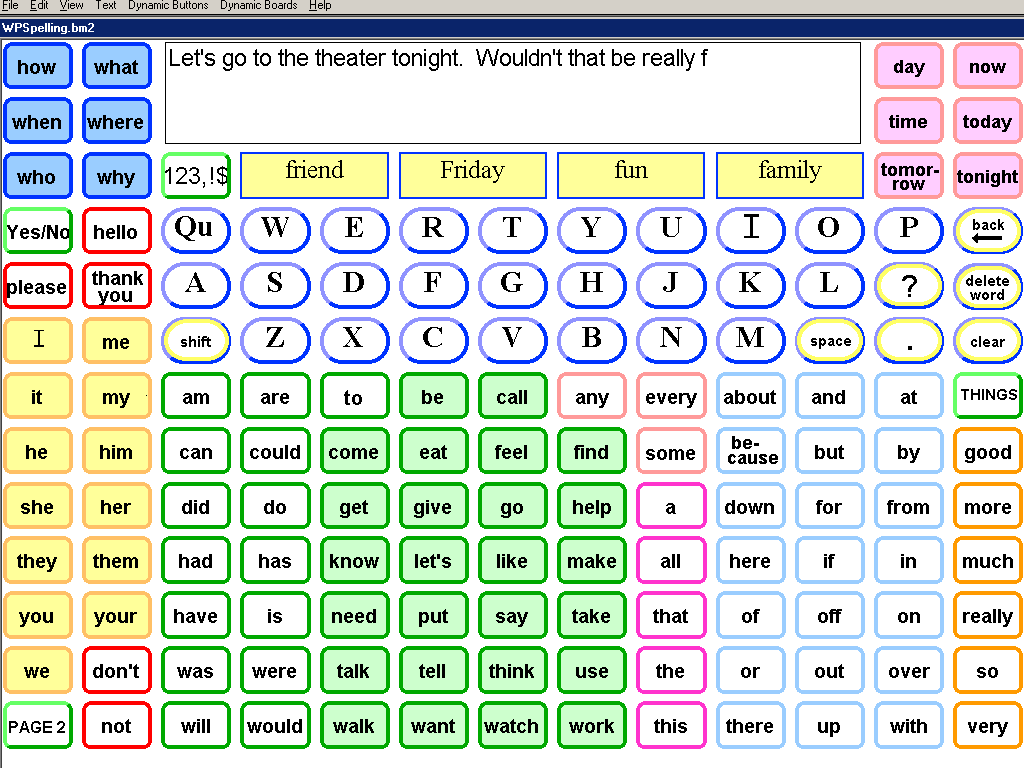Select the 'very' word button
This screenshot has height=768, width=1024.
pyautogui.click(x=987, y=726)
